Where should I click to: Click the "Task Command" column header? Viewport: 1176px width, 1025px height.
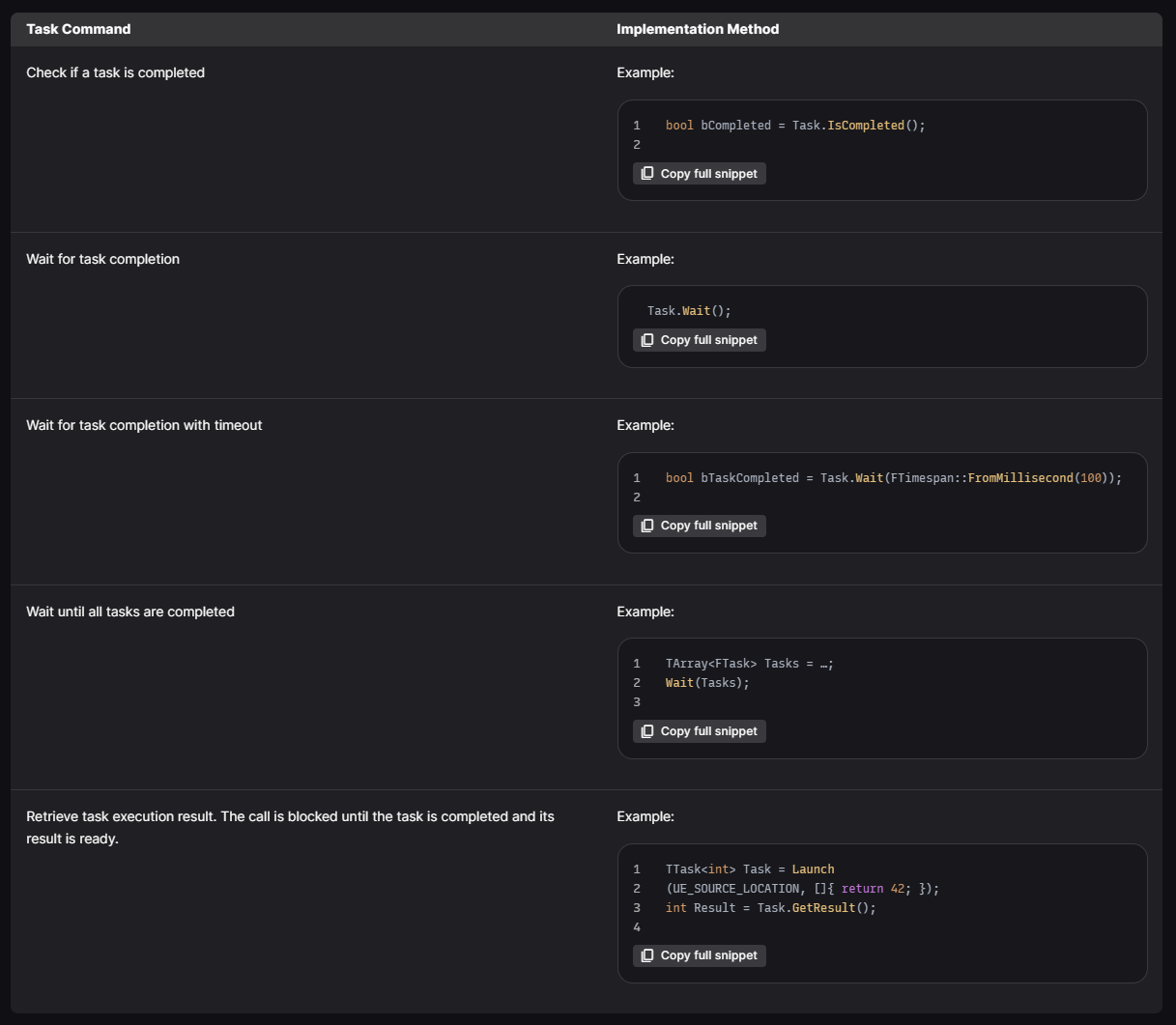[x=78, y=29]
